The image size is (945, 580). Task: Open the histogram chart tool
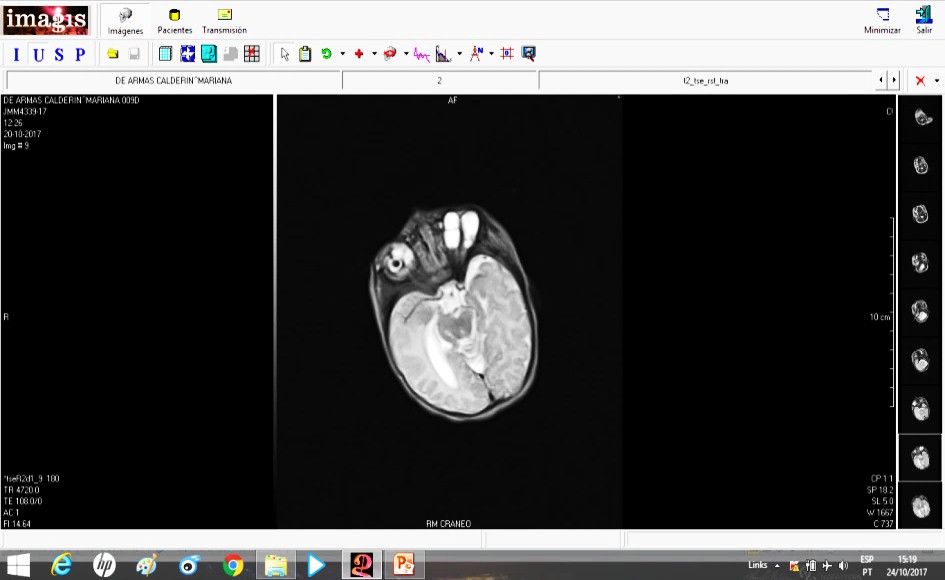coord(442,54)
